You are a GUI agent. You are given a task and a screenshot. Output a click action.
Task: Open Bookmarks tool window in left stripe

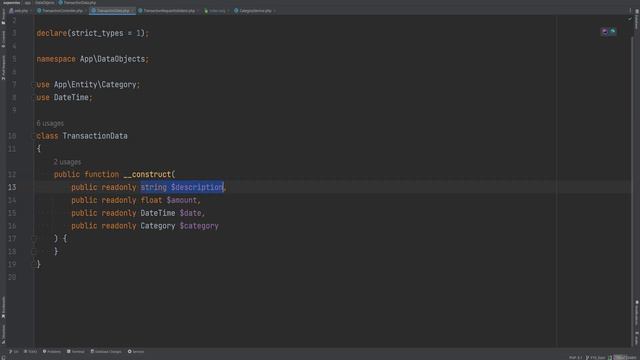tap(3, 307)
